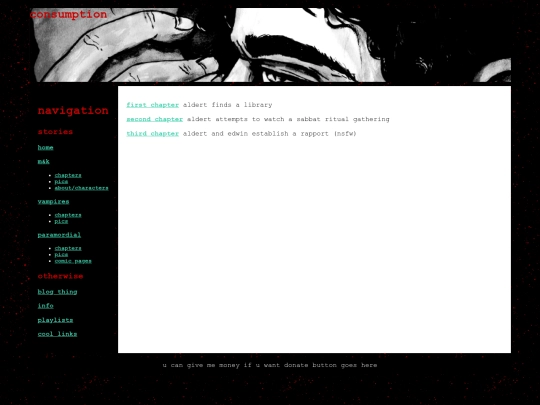Open the third chapter link
Viewport: 540px width, 405px height.
(153, 134)
